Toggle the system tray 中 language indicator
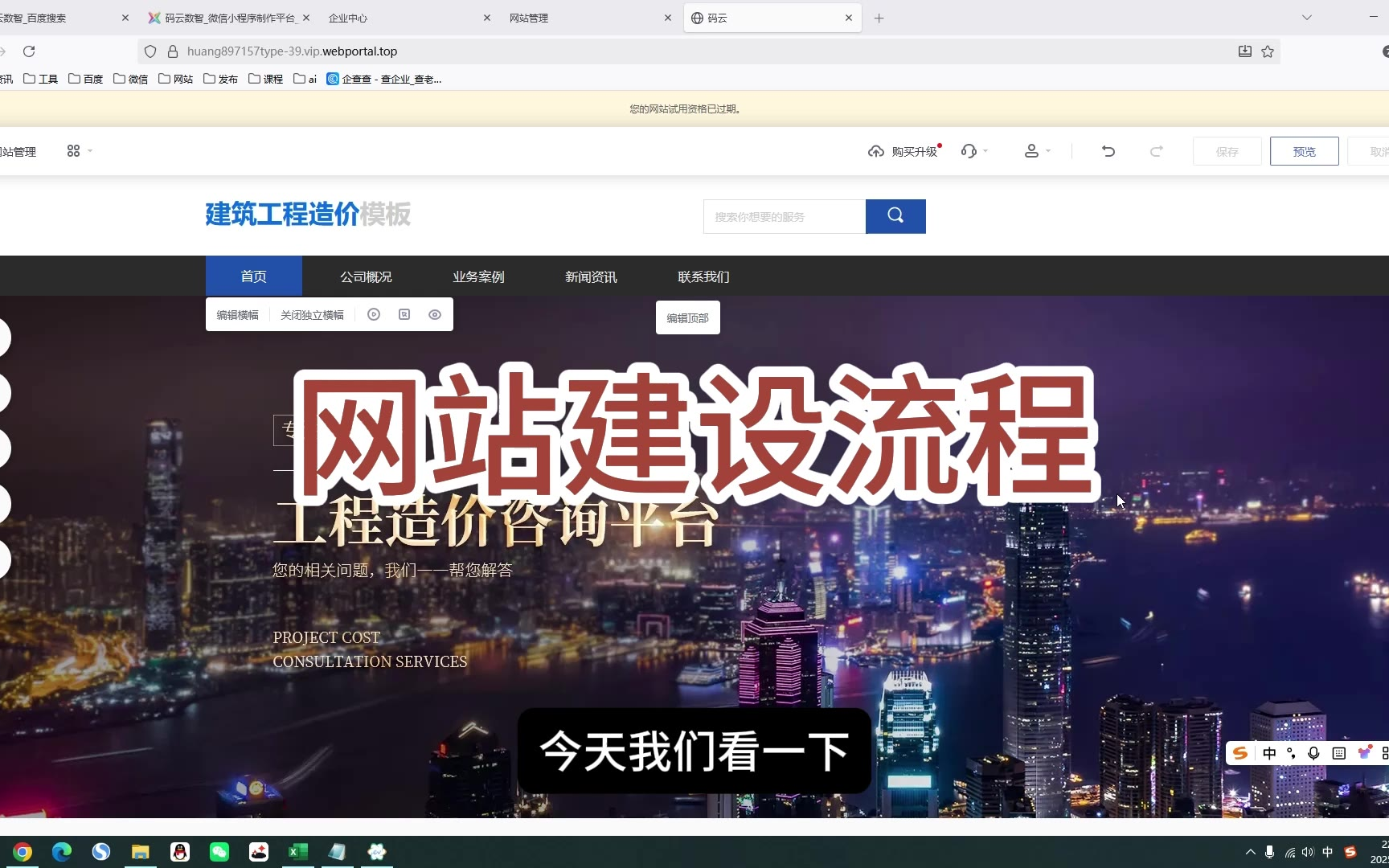The height and width of the screenshot is (868, 1389). 1328,852
